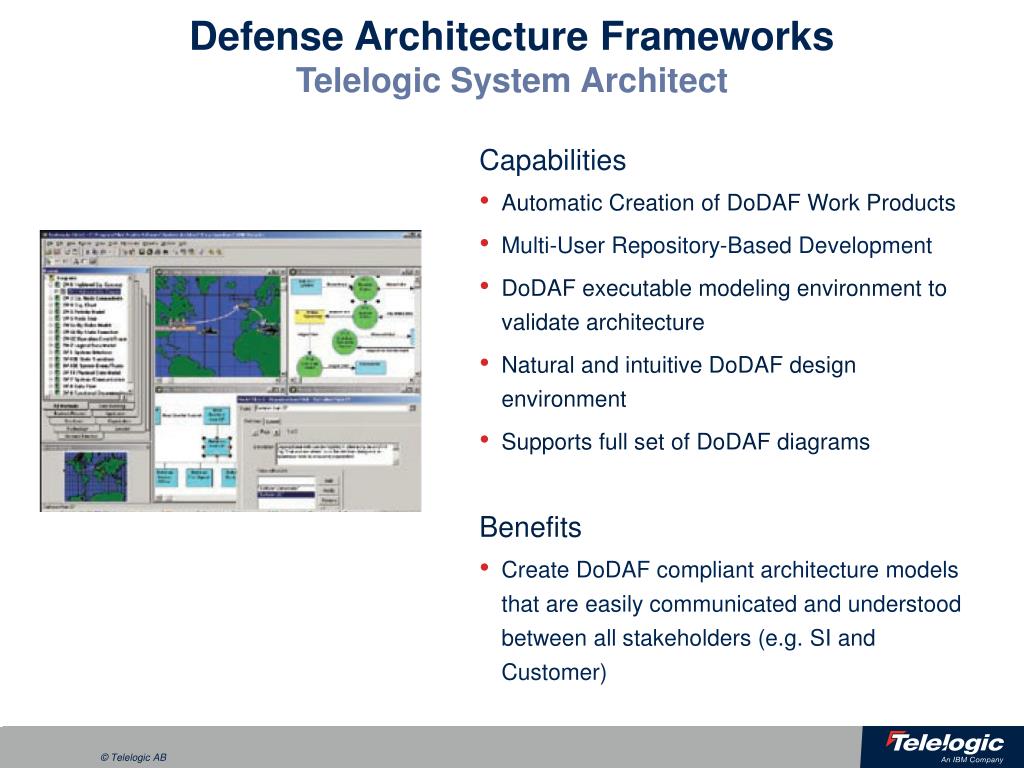Select the "DoDAF executable modeling environment" bullet
Screen dimensions: 1024x768
pos(724,305)
